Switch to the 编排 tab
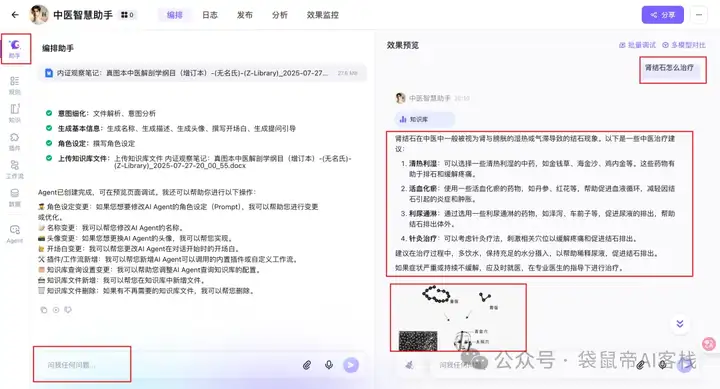This screenshot has width=720, height=389. coord(174,15)
